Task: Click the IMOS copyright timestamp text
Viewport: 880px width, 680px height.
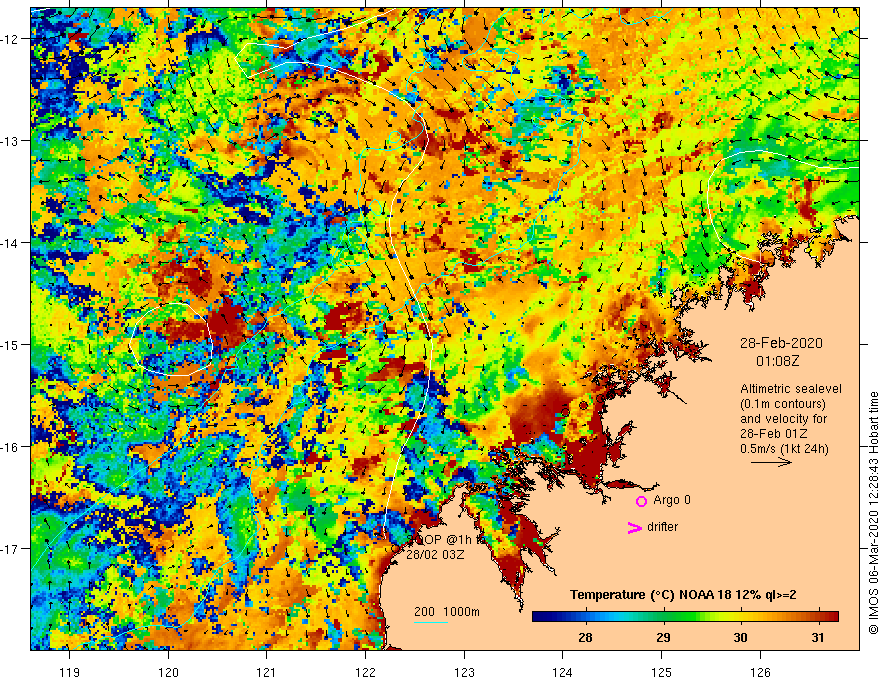Action: (x=873, y=513)
